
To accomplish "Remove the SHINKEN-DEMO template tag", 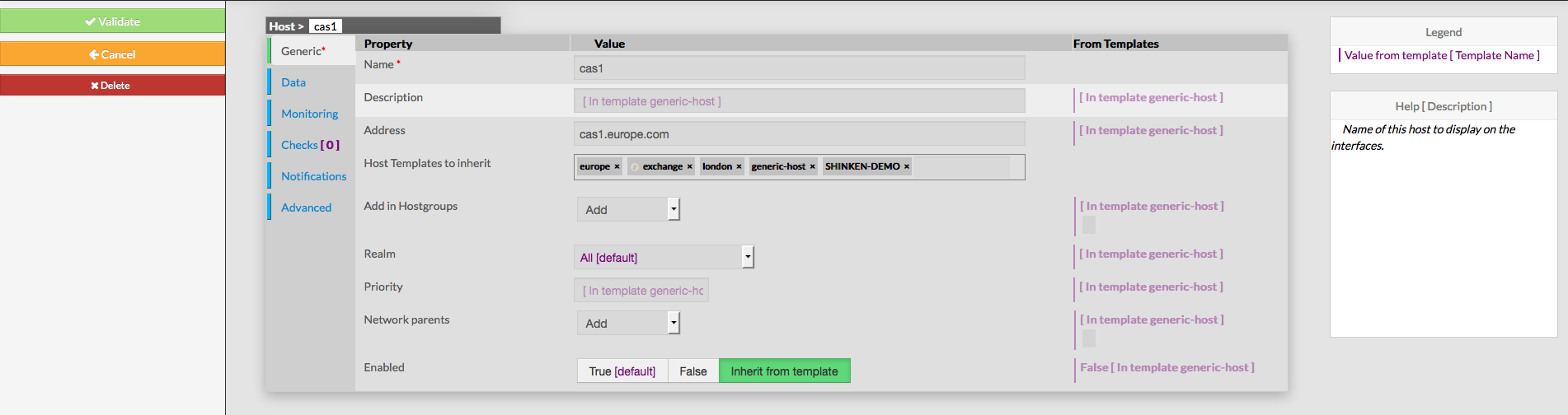I will click(907, 167).
